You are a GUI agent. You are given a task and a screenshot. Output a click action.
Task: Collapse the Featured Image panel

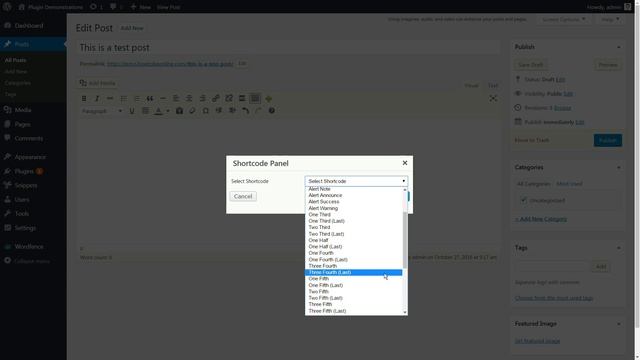[619, 324]
